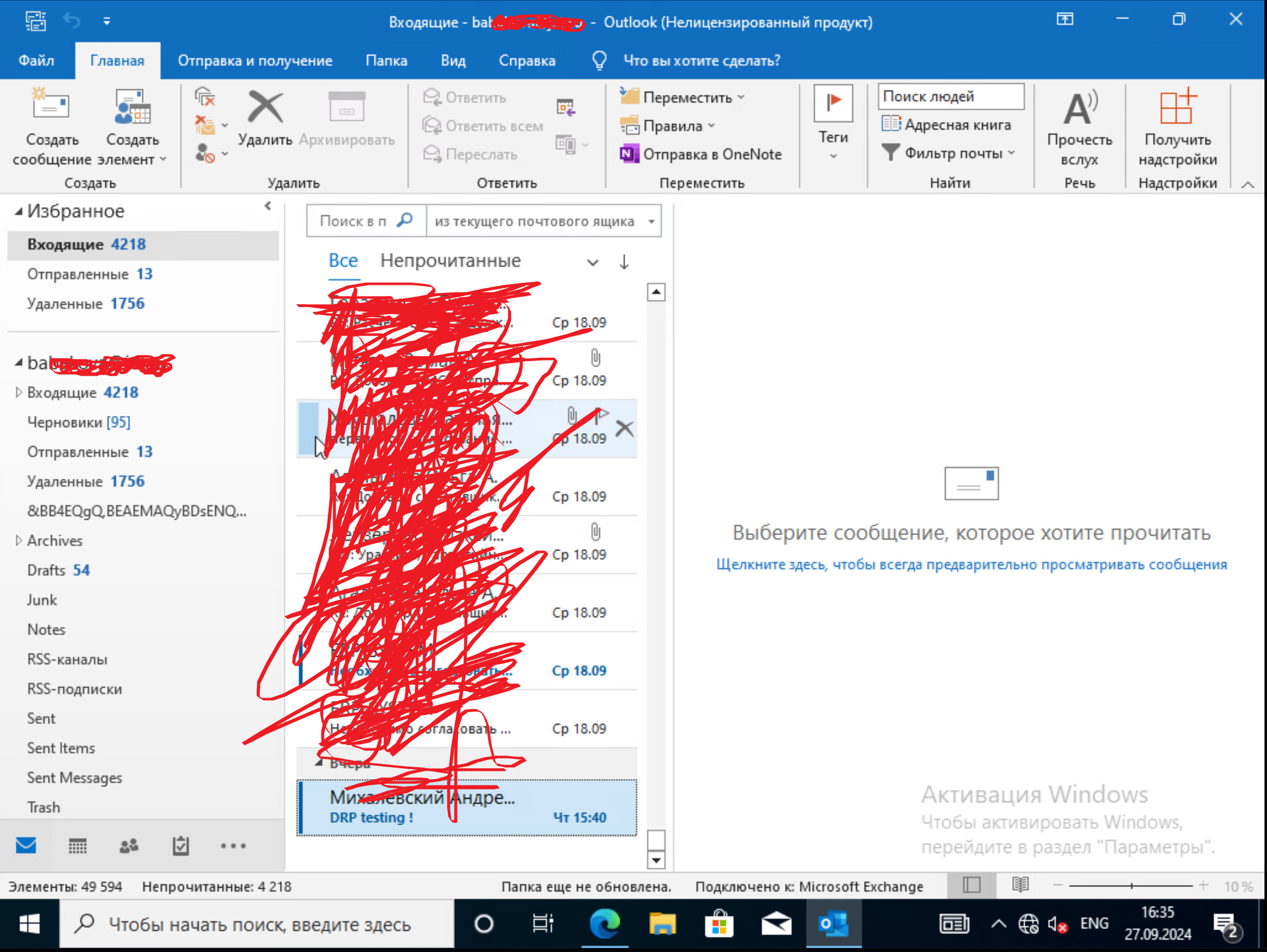Image resolution: width=1267 pixels, height=952 pixels.
Task: Toggle unread messages filter on
Action: (x=450, y=260)
